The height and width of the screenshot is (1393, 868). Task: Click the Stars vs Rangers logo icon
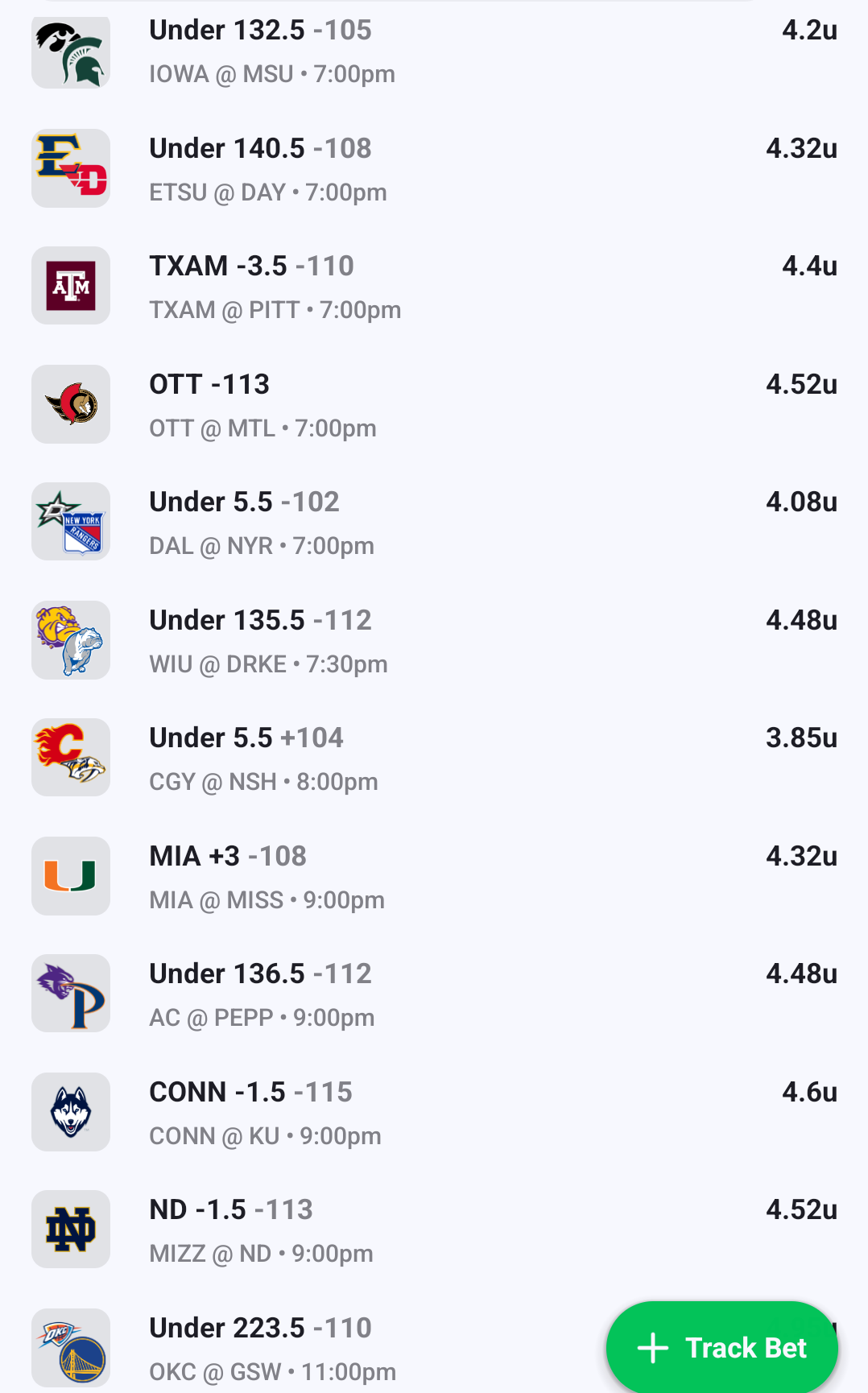(x=71, y=522)
